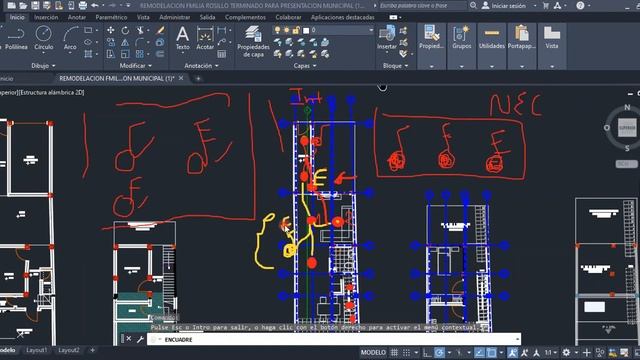Image resolution: width=640 pixels, height=360 pixels.
Task: Expand the Utilidades panel arrow
Action: (491, 66)
